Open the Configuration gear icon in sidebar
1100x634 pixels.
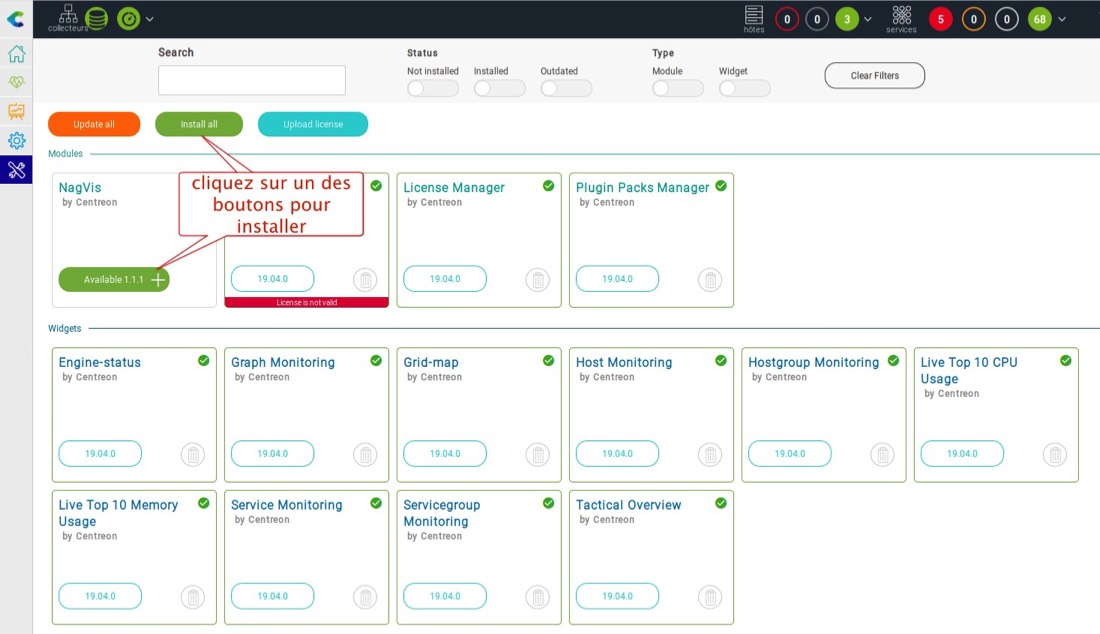(x=16, y=140)
